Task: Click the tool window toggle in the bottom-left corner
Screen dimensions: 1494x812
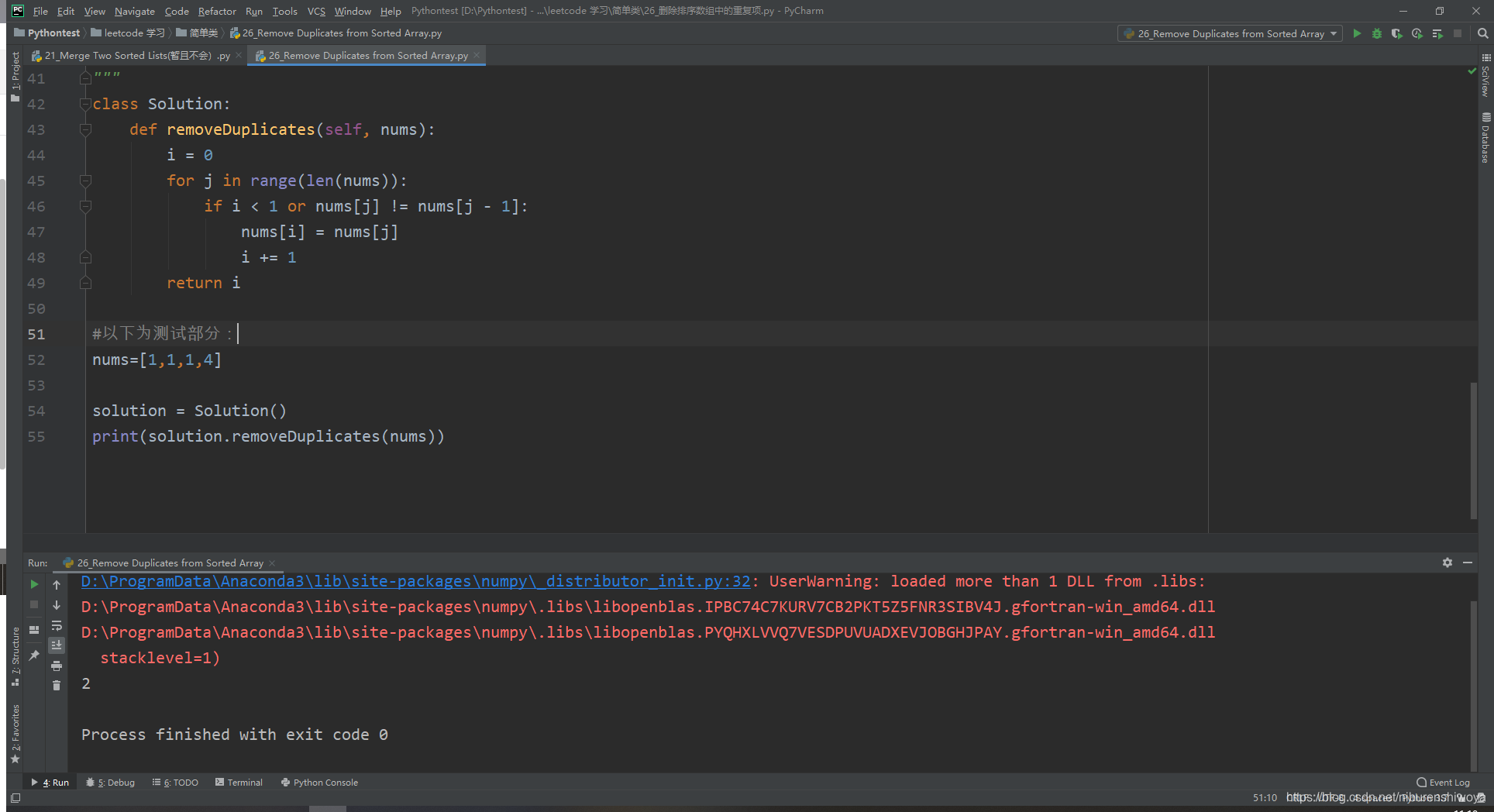Action: click(x=15, y=797)
